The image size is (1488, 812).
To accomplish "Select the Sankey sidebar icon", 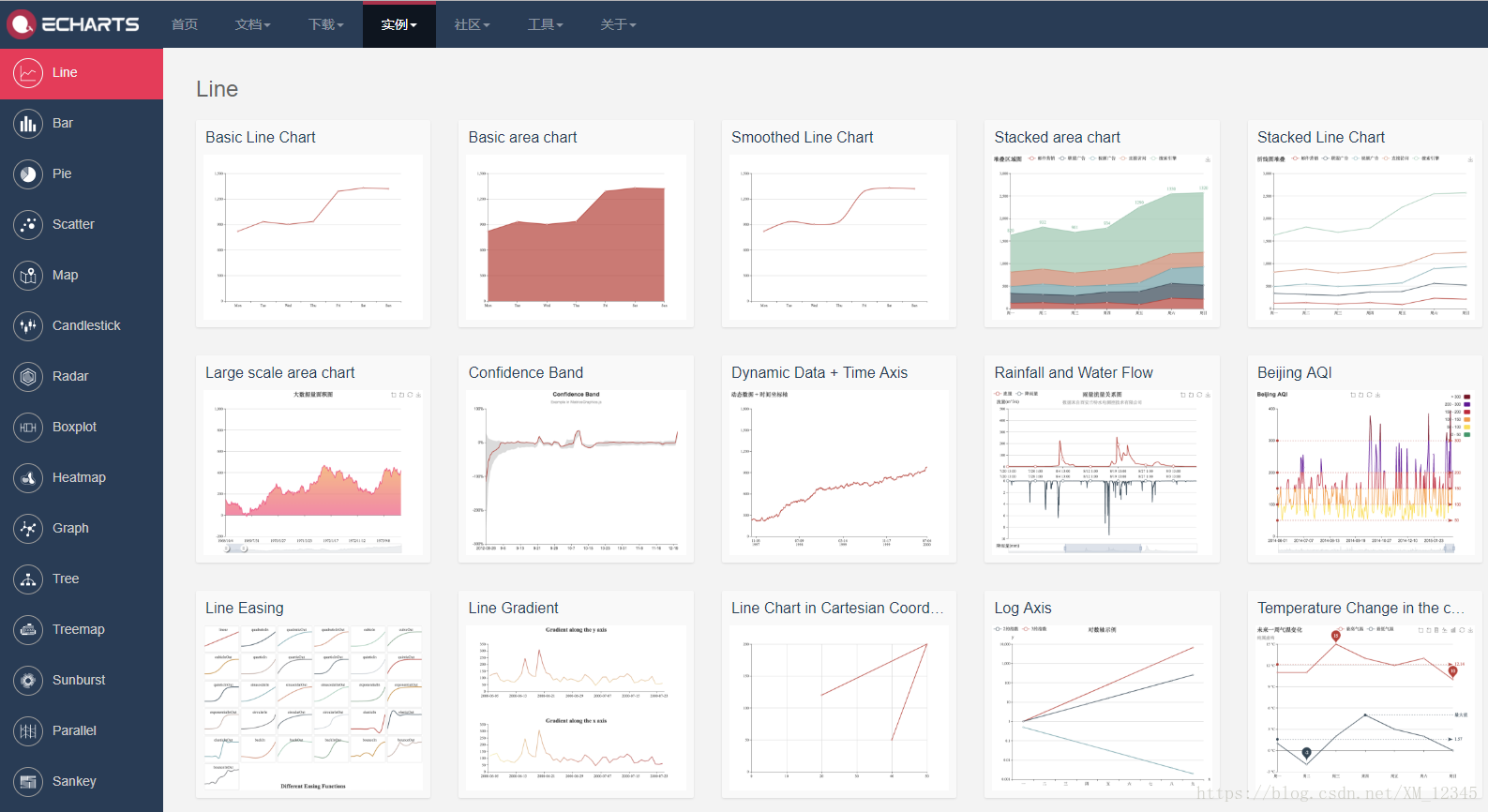I will 28,781.
